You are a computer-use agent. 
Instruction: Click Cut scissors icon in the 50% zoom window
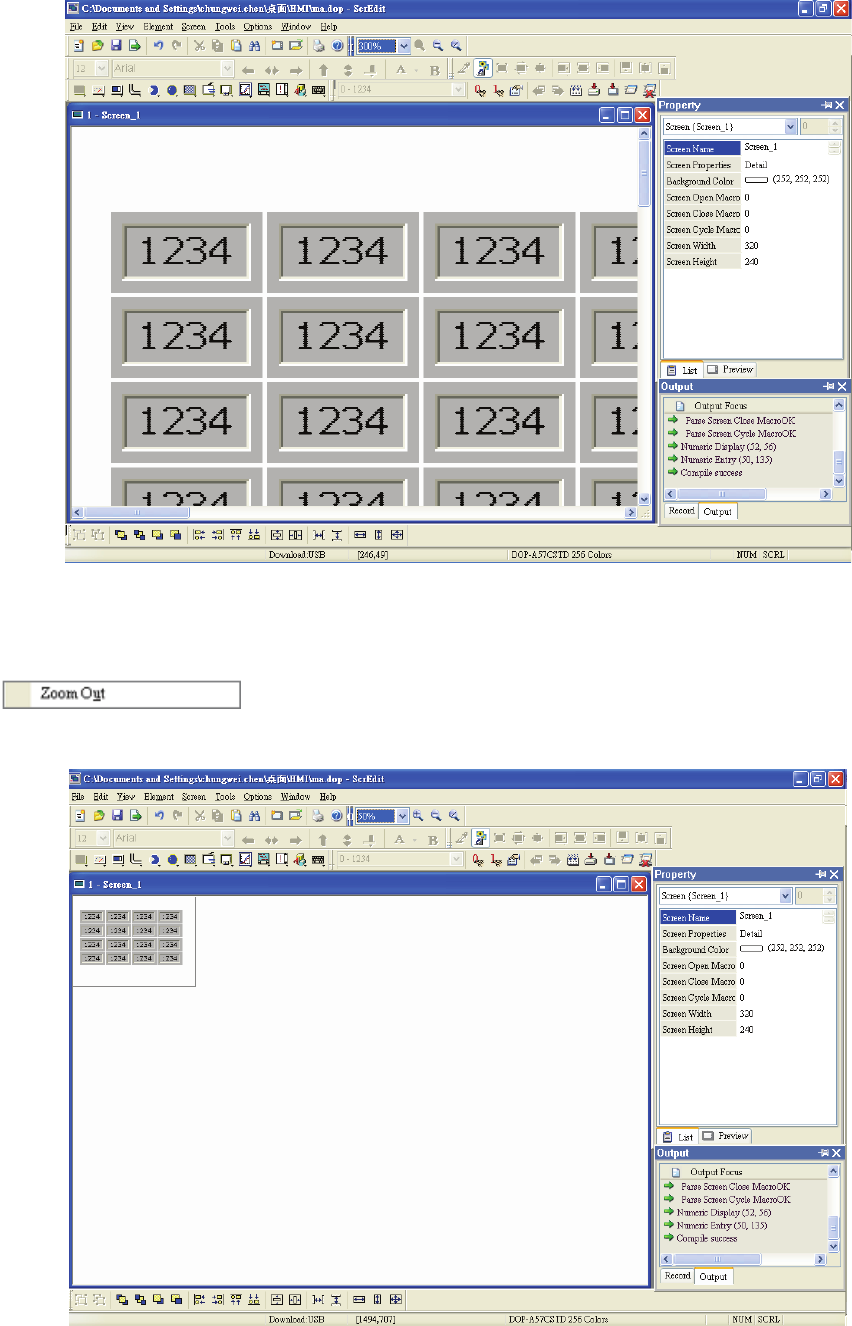(200, 815)
